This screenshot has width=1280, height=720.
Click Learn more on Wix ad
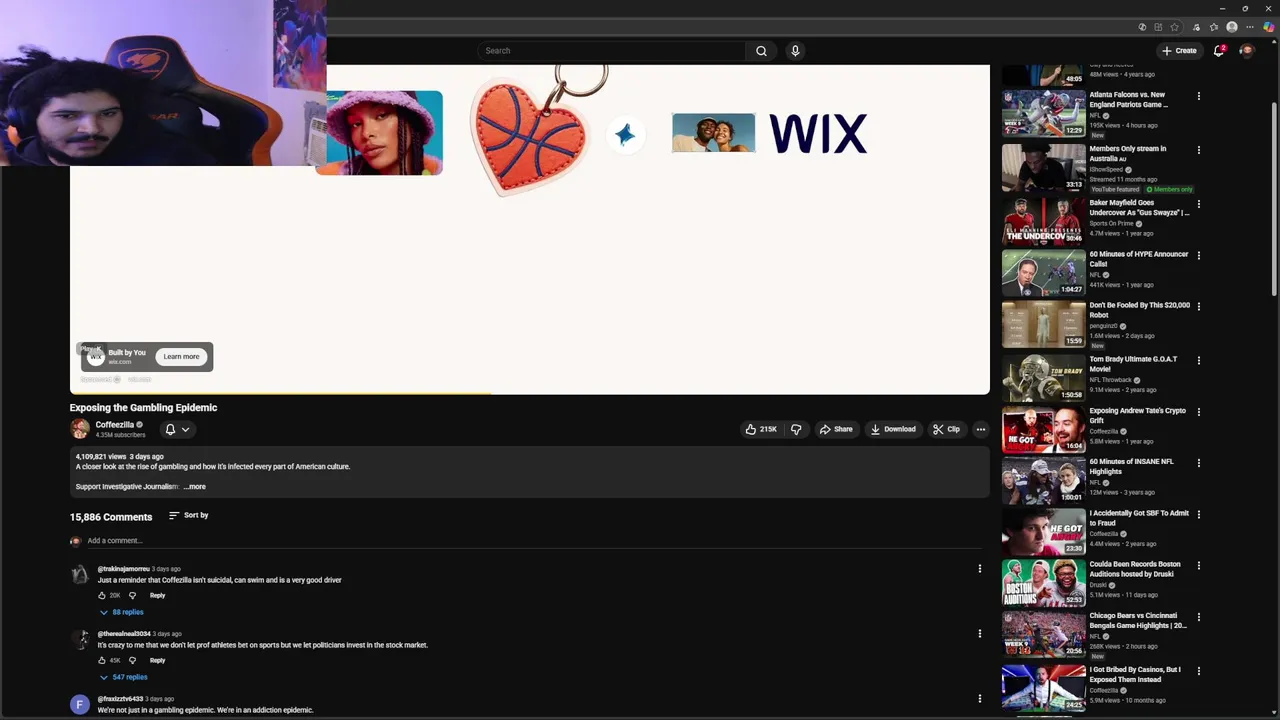coord(181,357)
